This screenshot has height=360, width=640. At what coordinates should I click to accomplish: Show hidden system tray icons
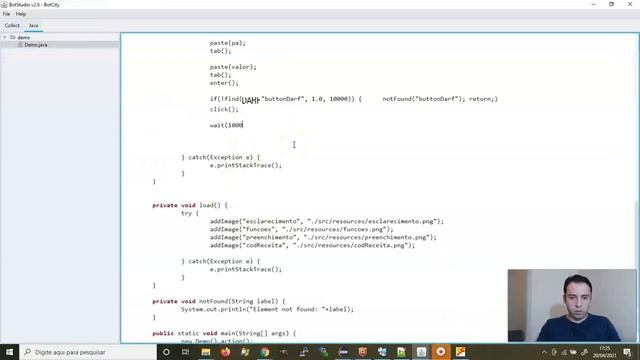pyautogui.click(x=544, y=352)
